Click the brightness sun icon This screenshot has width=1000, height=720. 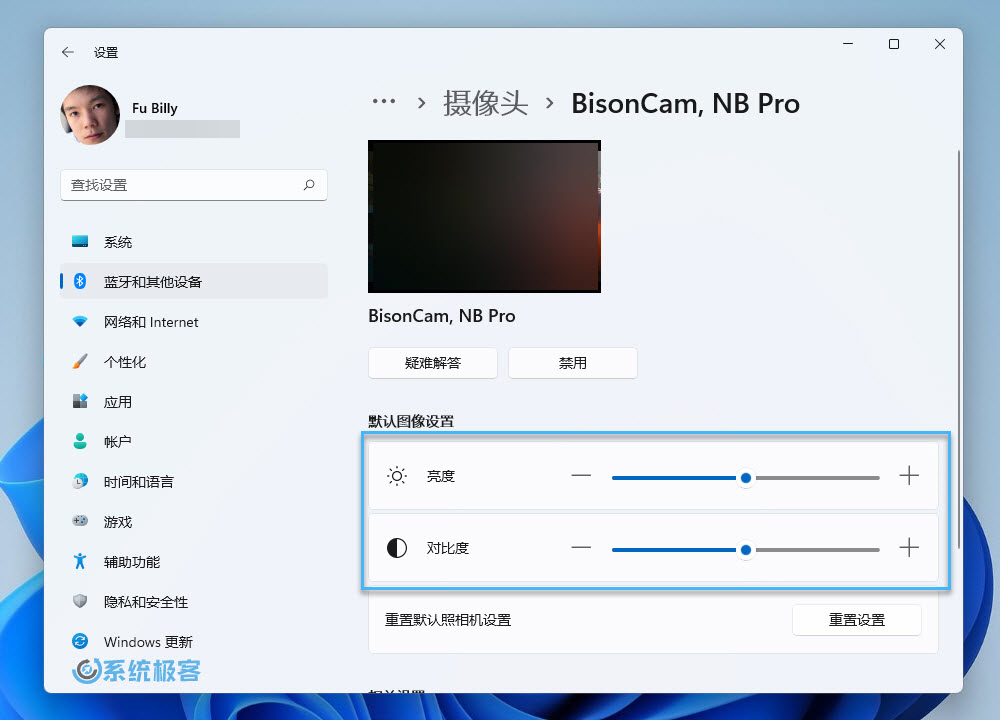point(397,476)
